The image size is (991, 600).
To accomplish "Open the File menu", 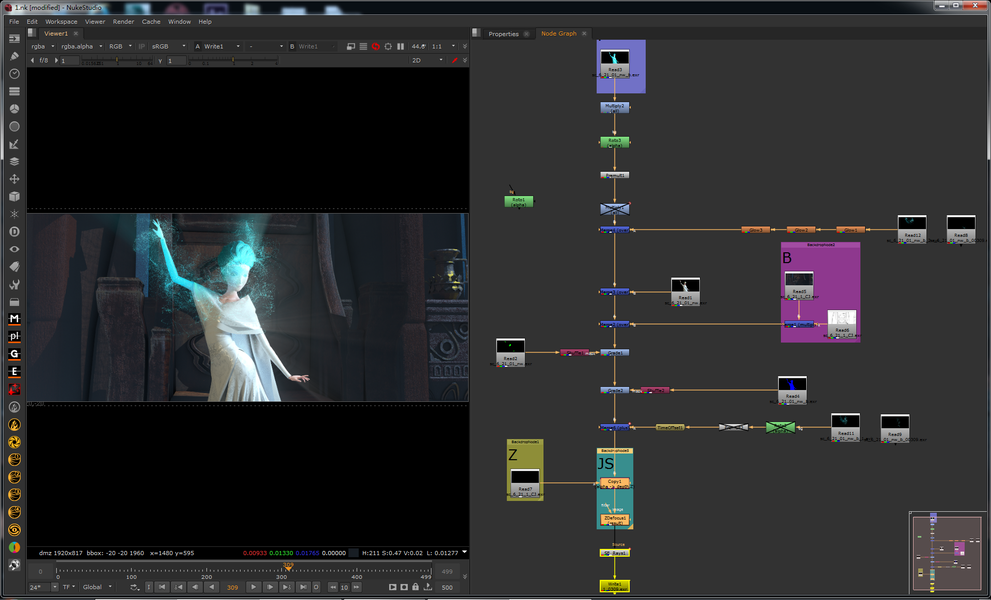I will point(14,21).
